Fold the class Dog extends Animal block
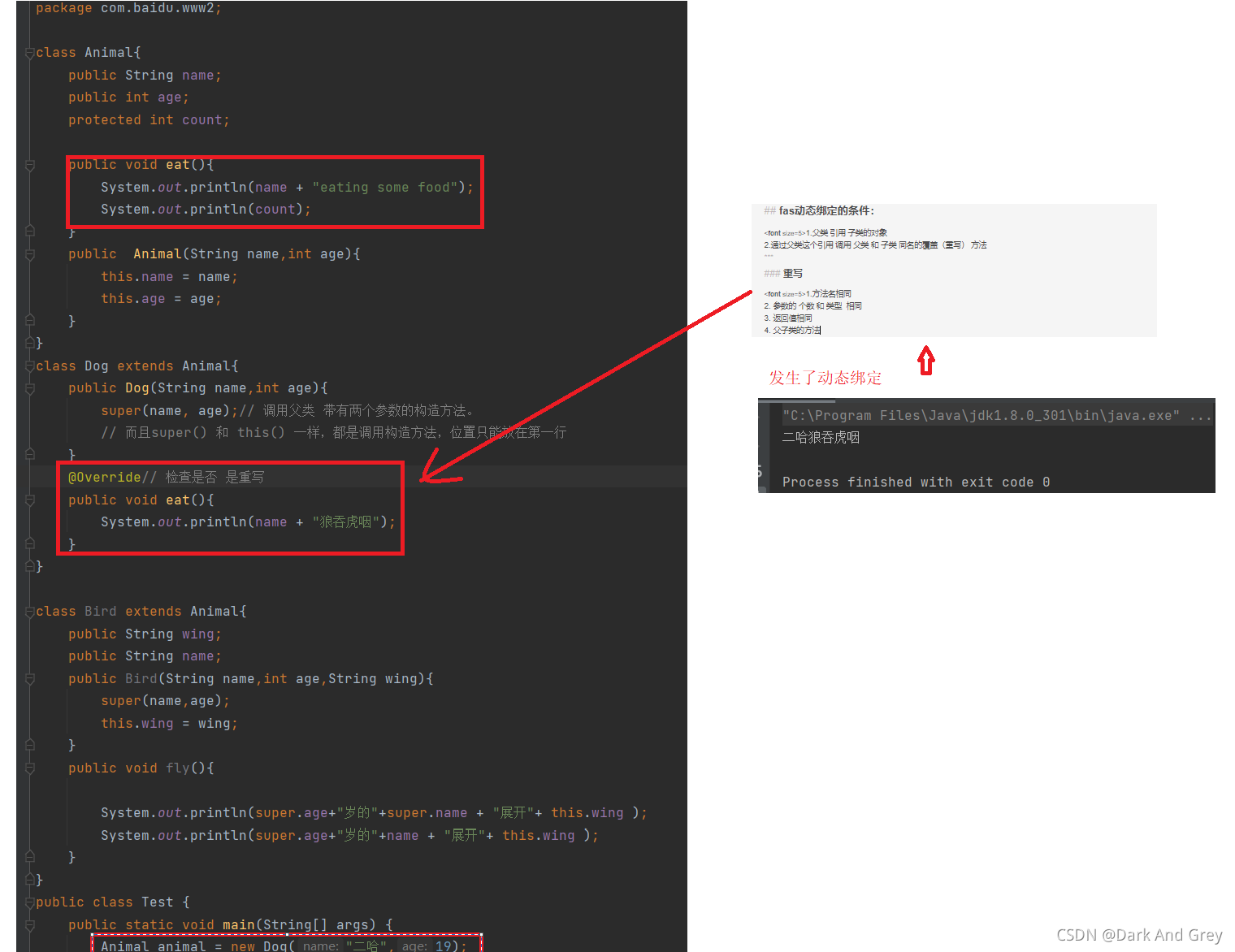This screenshot has height=952, width=1235. (x=30, y=366)
